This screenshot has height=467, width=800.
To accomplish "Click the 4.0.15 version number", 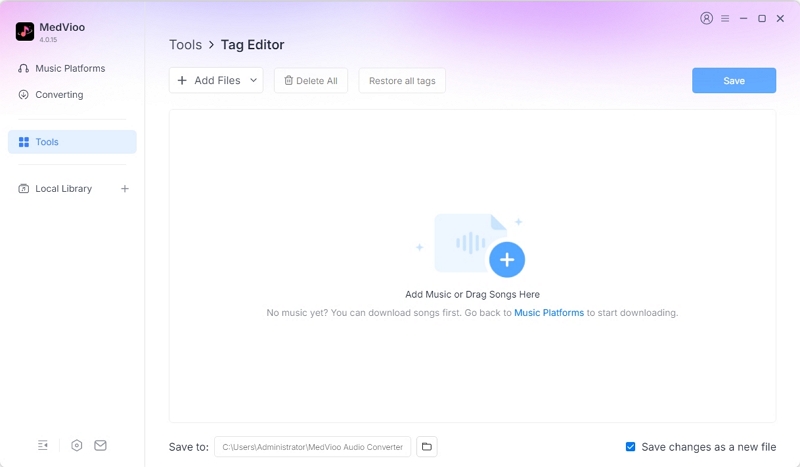I will tap(48, 40).
